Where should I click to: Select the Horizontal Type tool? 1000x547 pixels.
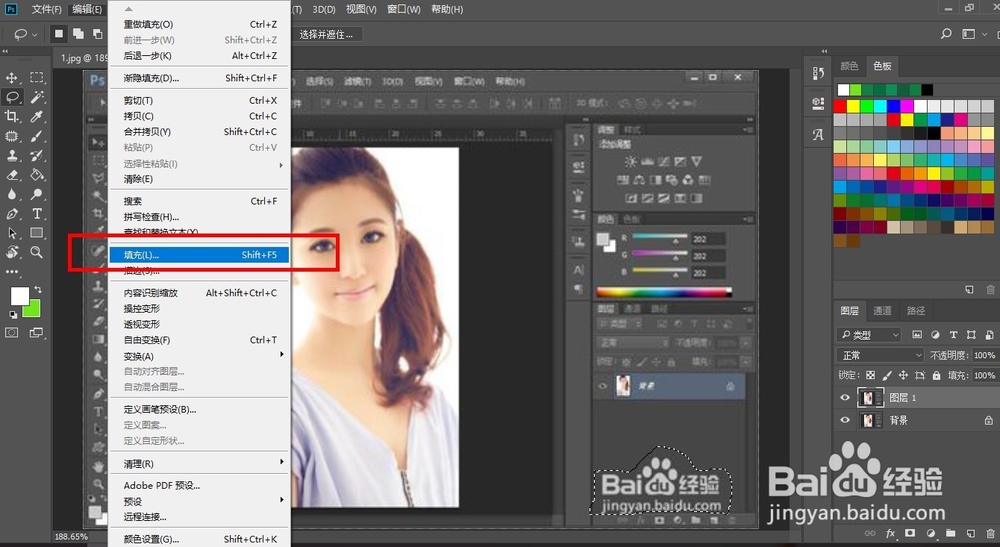click(37, 214)
